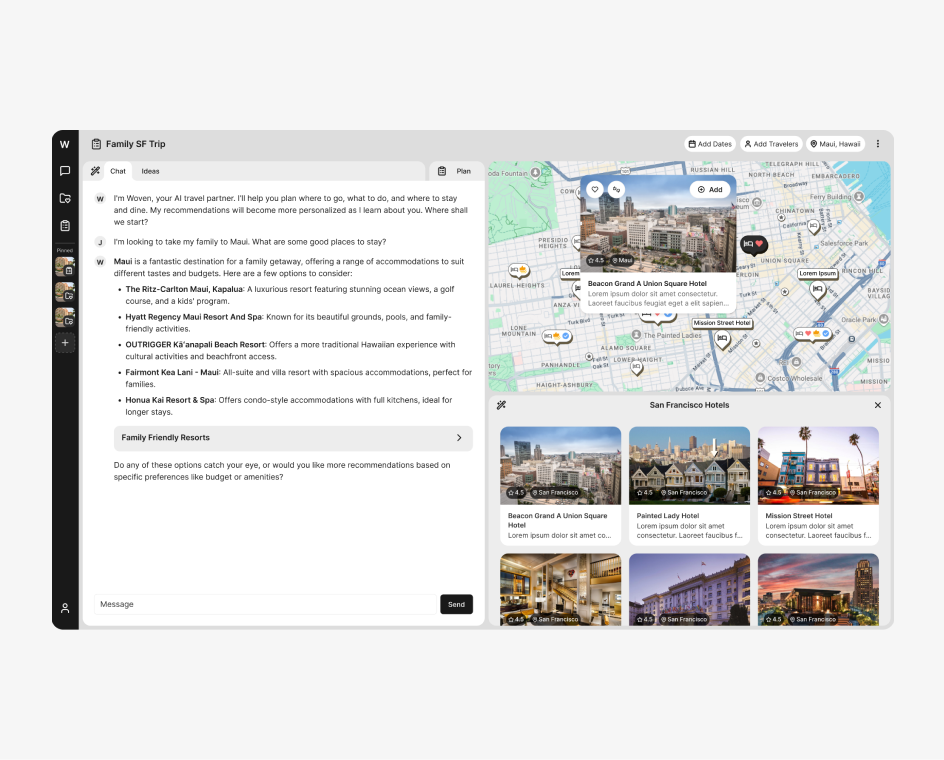Screen dimensions: 944x760
Task: Favorite Beacon Grand hotel with heart icon
Action: (594, 189)
